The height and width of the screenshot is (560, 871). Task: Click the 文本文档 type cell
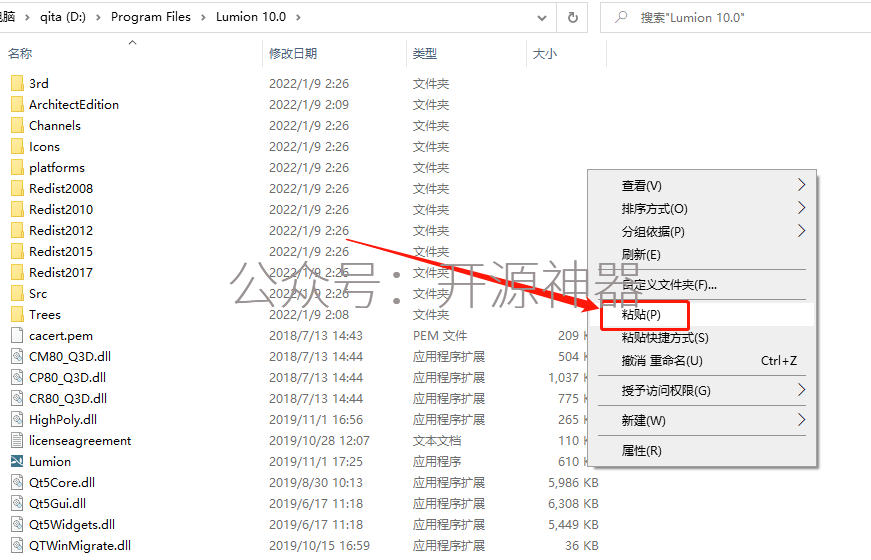pyautogui.click(x=437, y=441)
